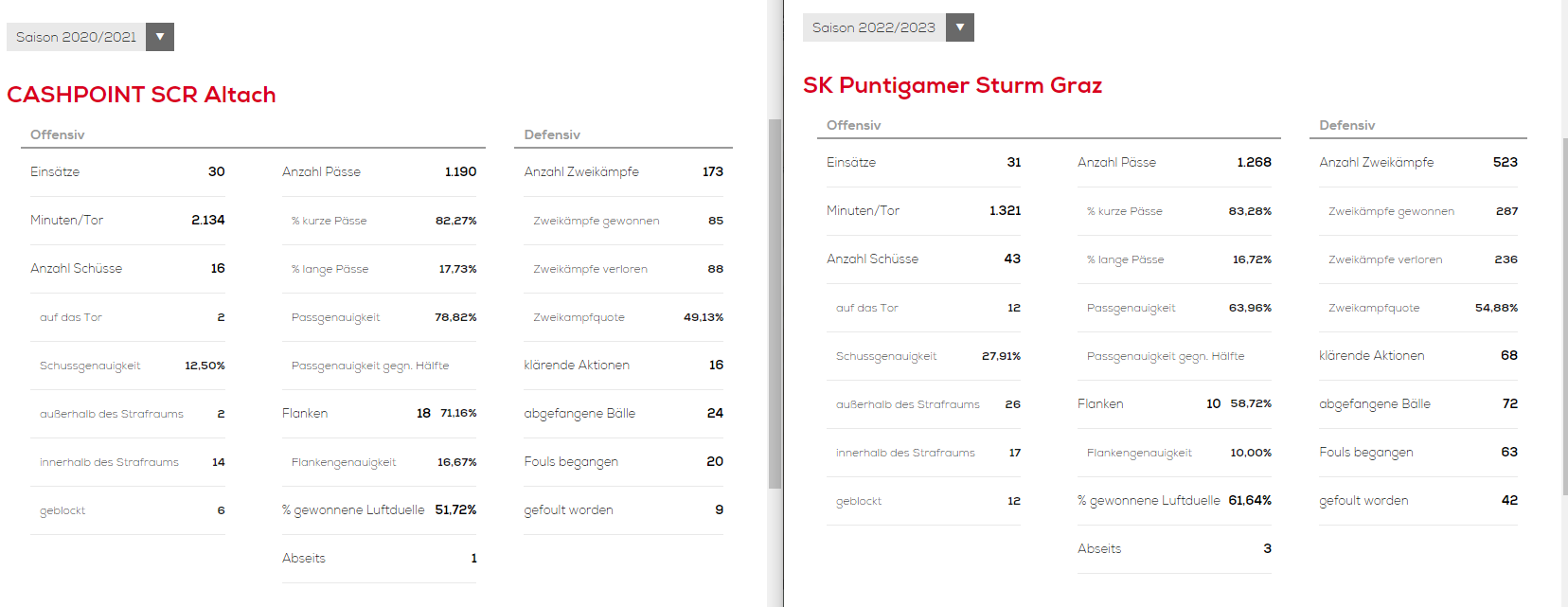Click the 'Zweikämpfe gewonnen' value 287
Viewport: 1568px width, 607px height.
[1507, 211]
